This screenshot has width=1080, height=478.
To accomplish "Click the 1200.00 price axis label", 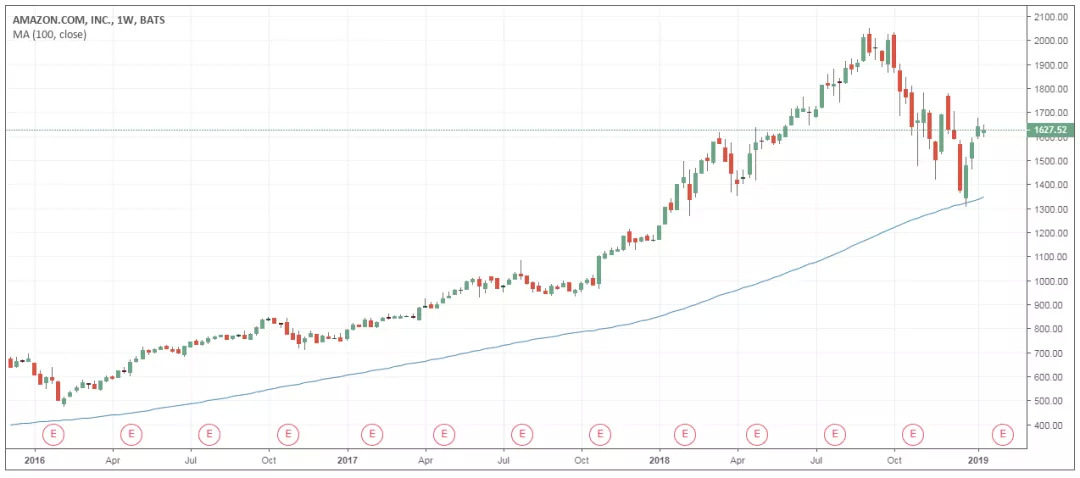I will (1051, 233).
